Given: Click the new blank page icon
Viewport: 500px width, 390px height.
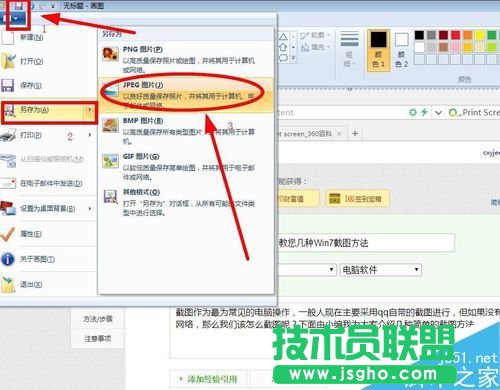Looking at the screenshot, I should (8, 38).
